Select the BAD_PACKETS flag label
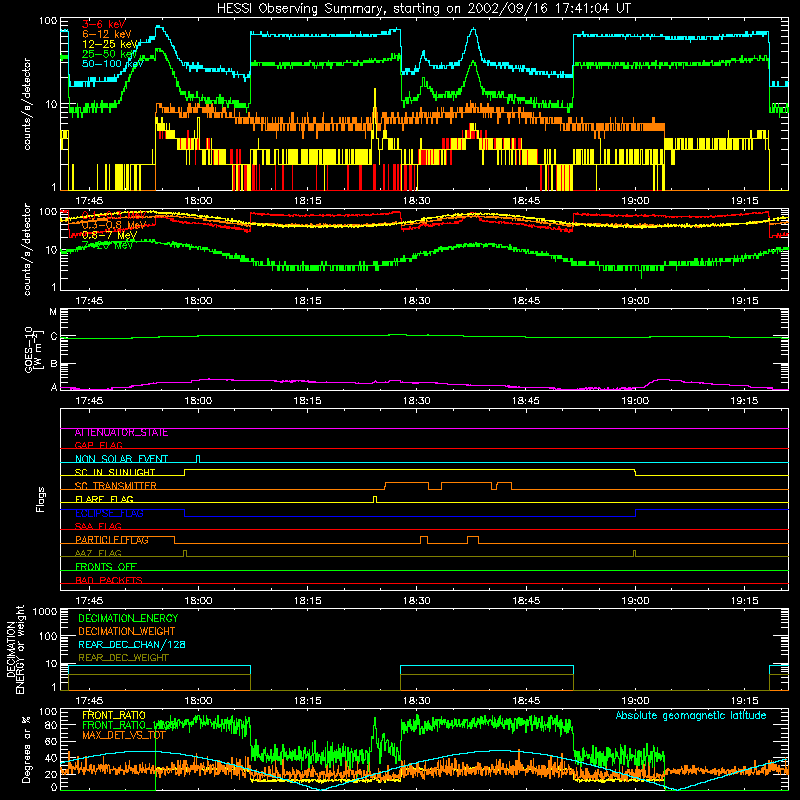This screenshot has height=800, width=800. tap(109, 580)
